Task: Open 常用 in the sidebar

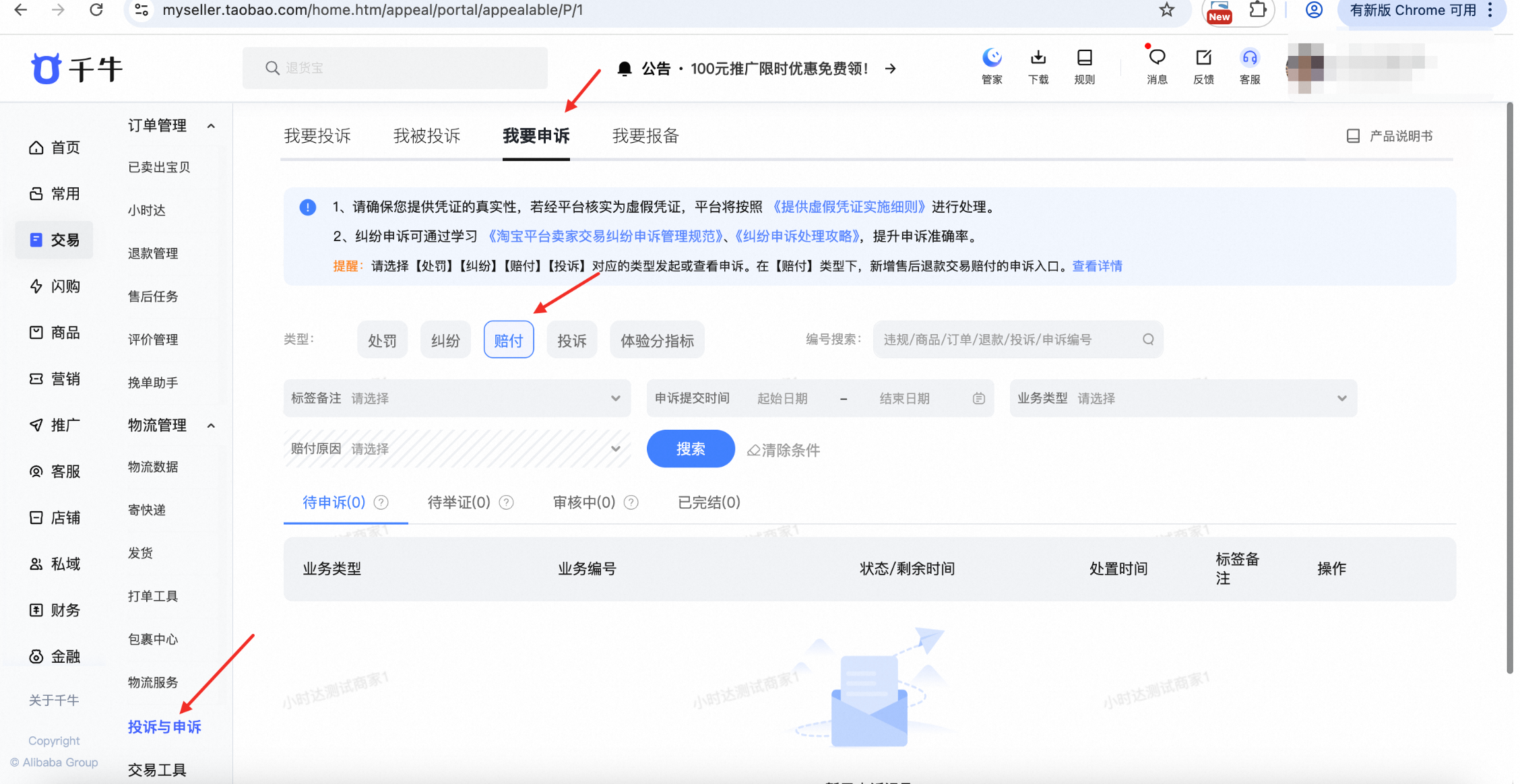Action: pyautogui.click(x=55, y=194)
